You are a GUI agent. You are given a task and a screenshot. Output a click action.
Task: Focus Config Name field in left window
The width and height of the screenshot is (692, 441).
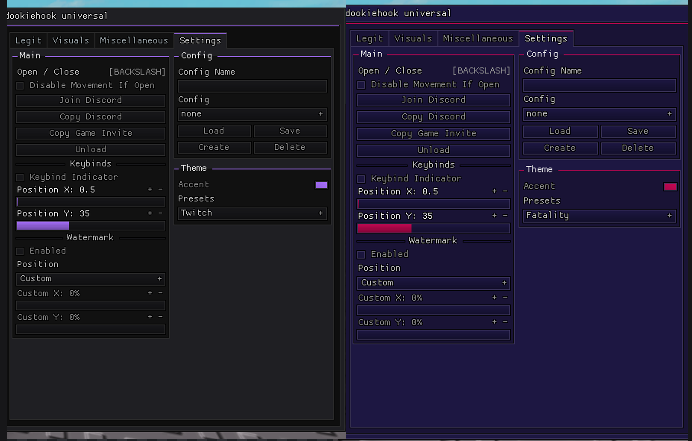(252, 86)
